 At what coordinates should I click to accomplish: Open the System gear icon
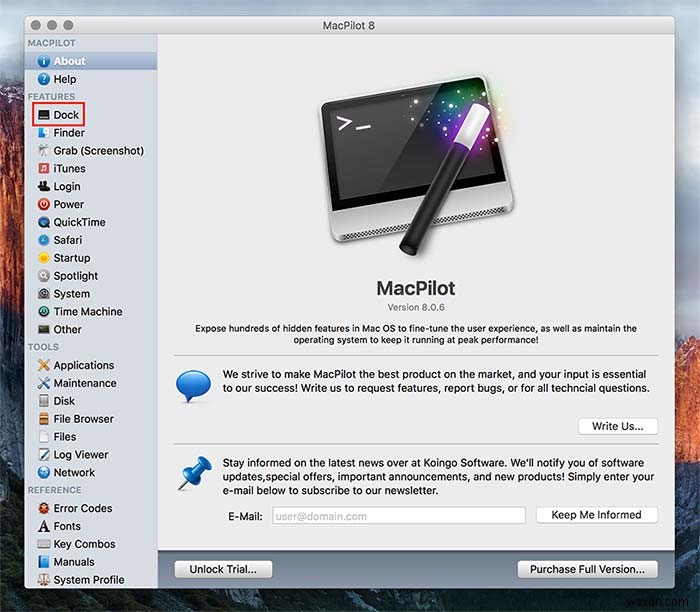[x=44, y=294]
